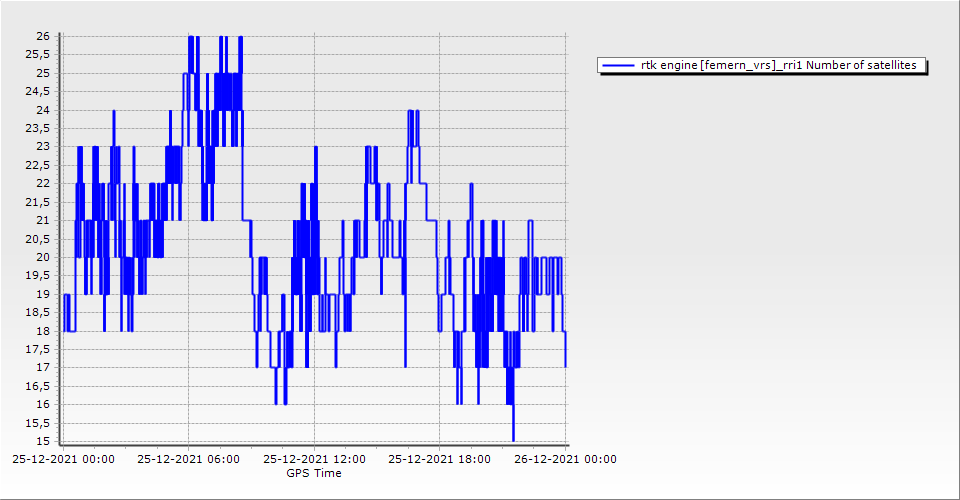The width and height of the screenshot is (960, 500).
Task: Select the 25-12-2021 00:00 time axis label
Action: tap(63, 460)
